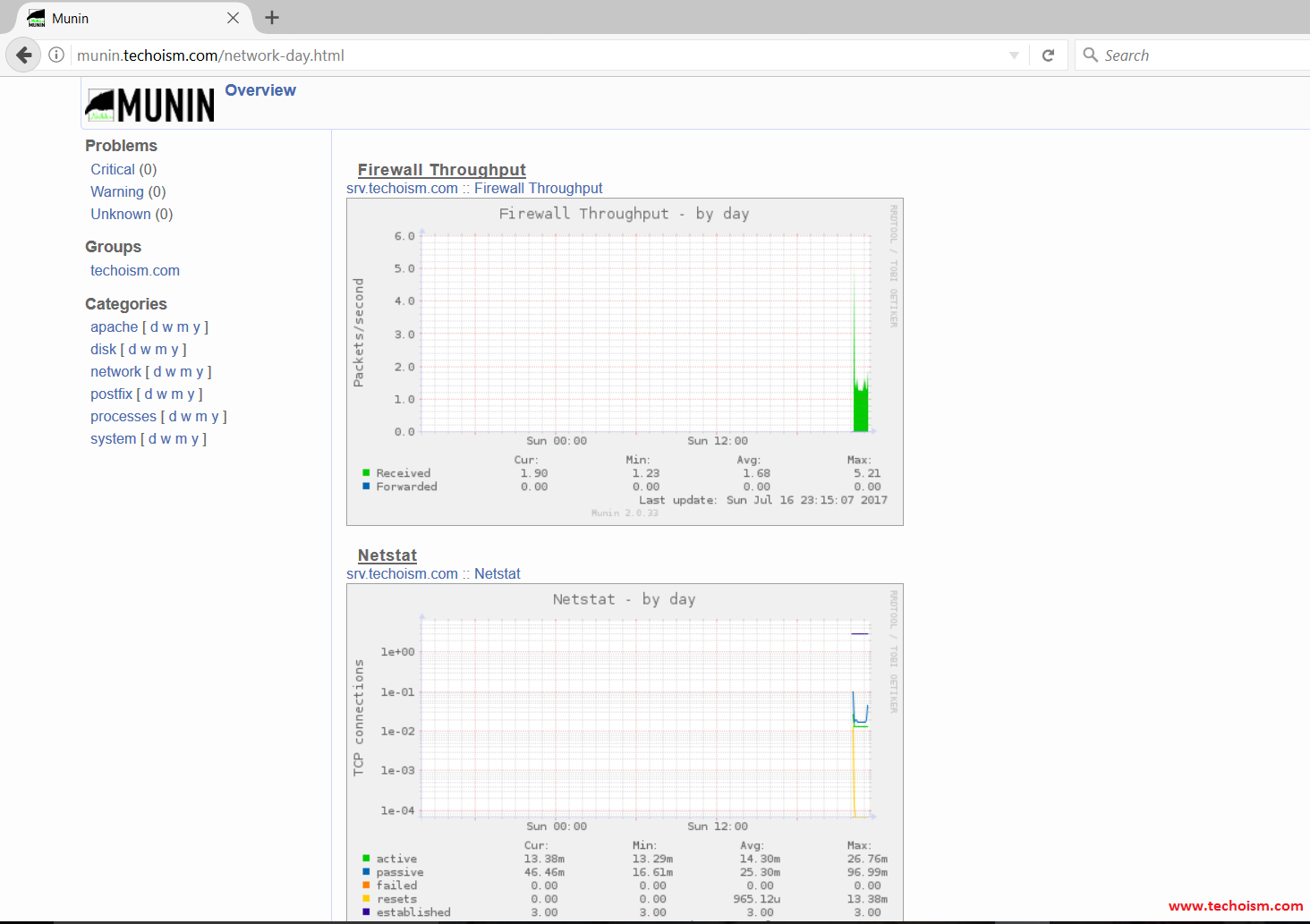Select yearly view 'y' for system
The height and width of the screenshot is (924, 1310).
tap(195, 439)
